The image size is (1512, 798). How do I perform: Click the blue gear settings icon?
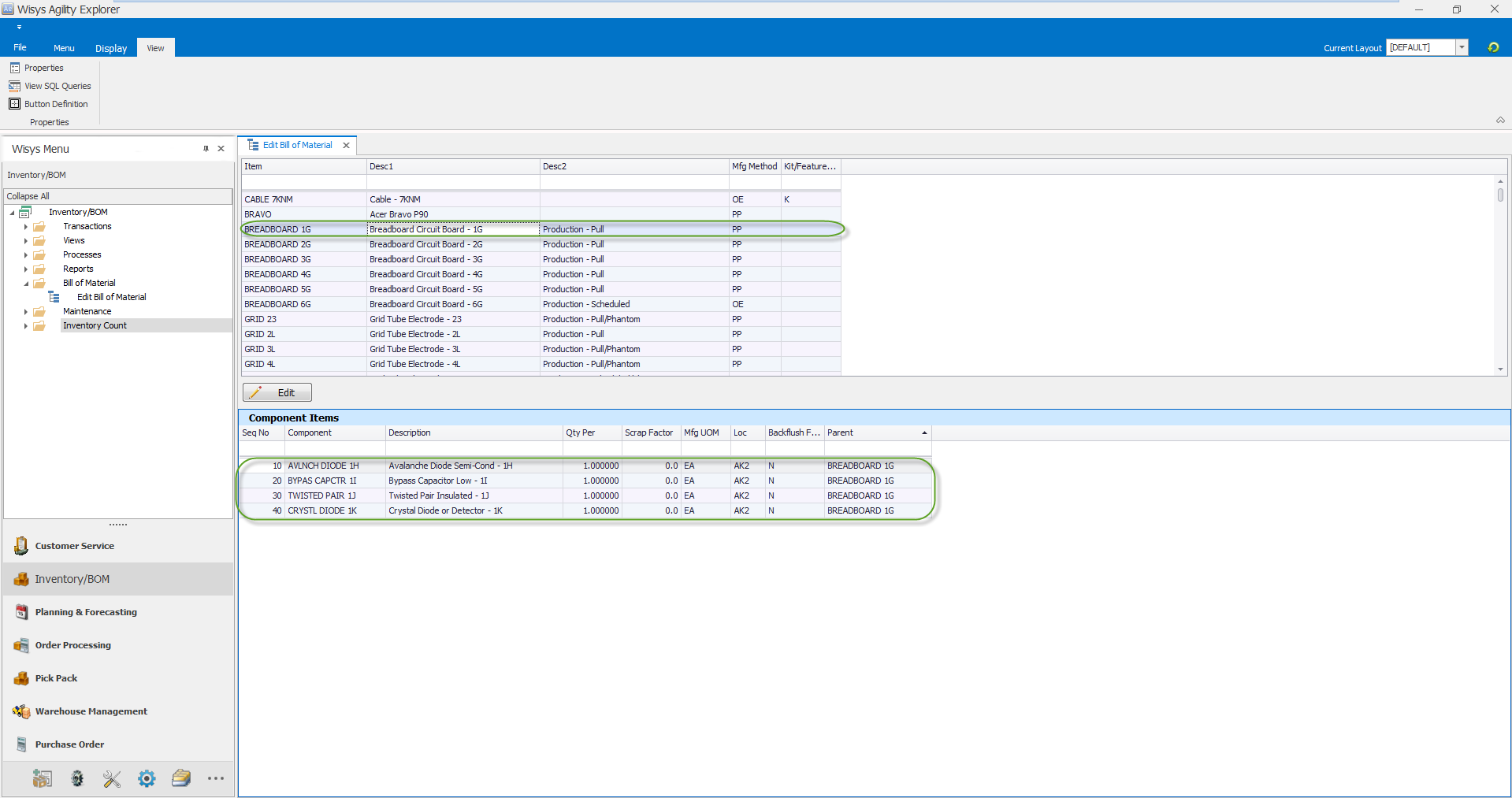tap(147, 778)
